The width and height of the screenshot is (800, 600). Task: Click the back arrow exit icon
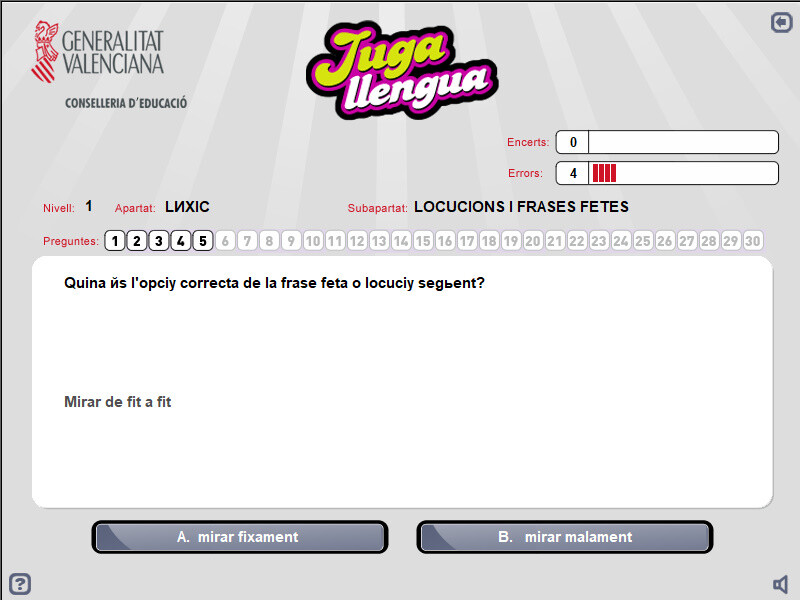click(x=781, y=22)
